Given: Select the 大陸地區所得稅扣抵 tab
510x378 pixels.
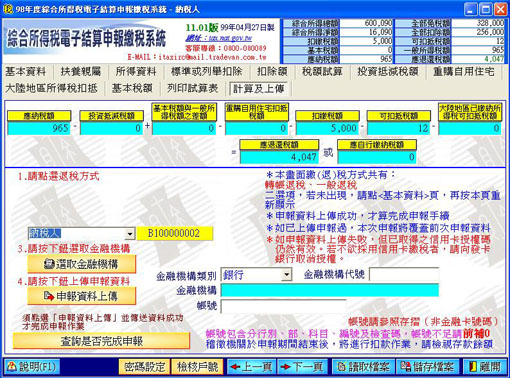Looking at the screenshot, I should click(51, 88).
